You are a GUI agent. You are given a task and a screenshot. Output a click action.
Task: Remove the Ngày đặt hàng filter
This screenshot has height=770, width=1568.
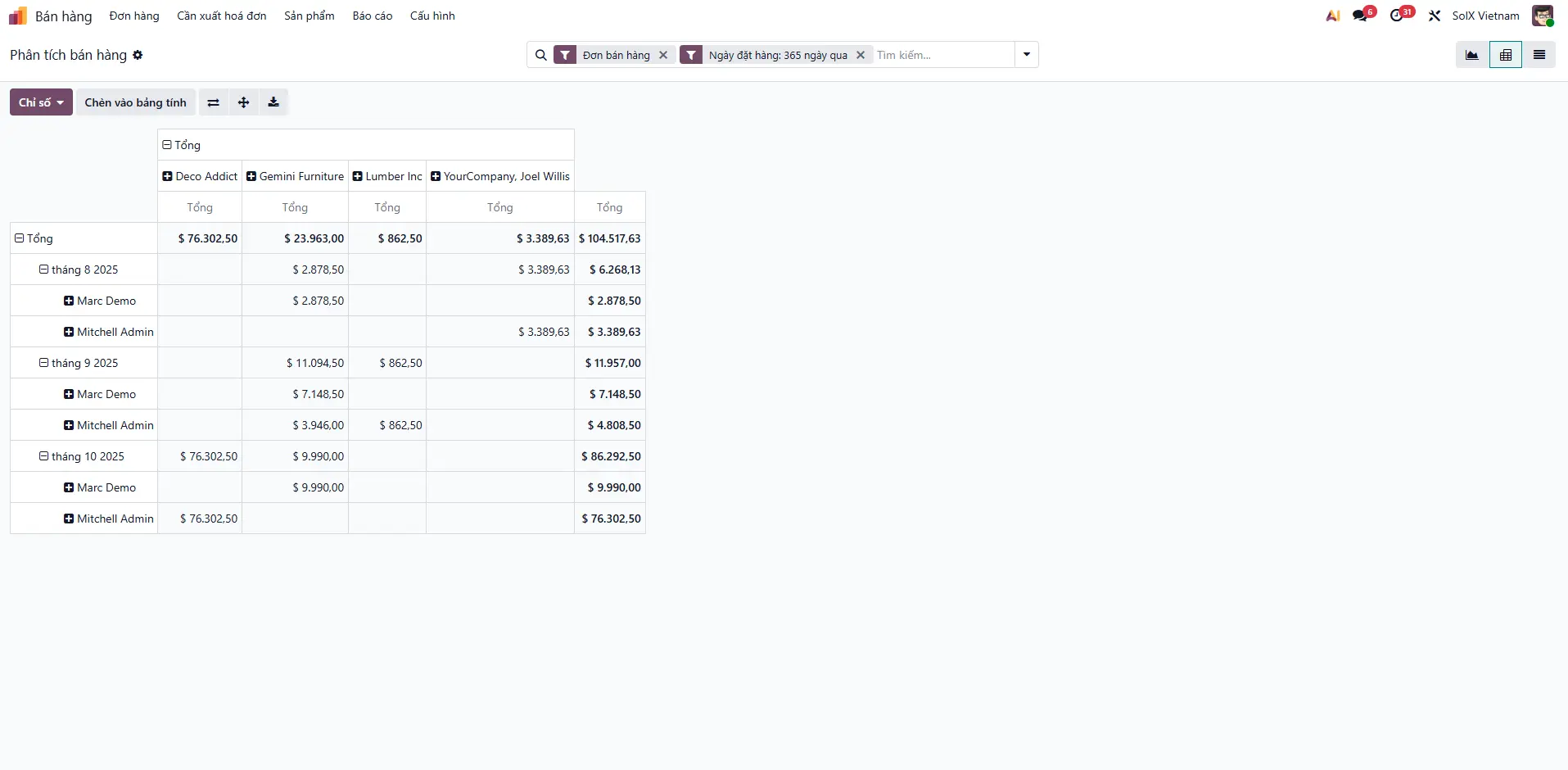coord(861,55)
